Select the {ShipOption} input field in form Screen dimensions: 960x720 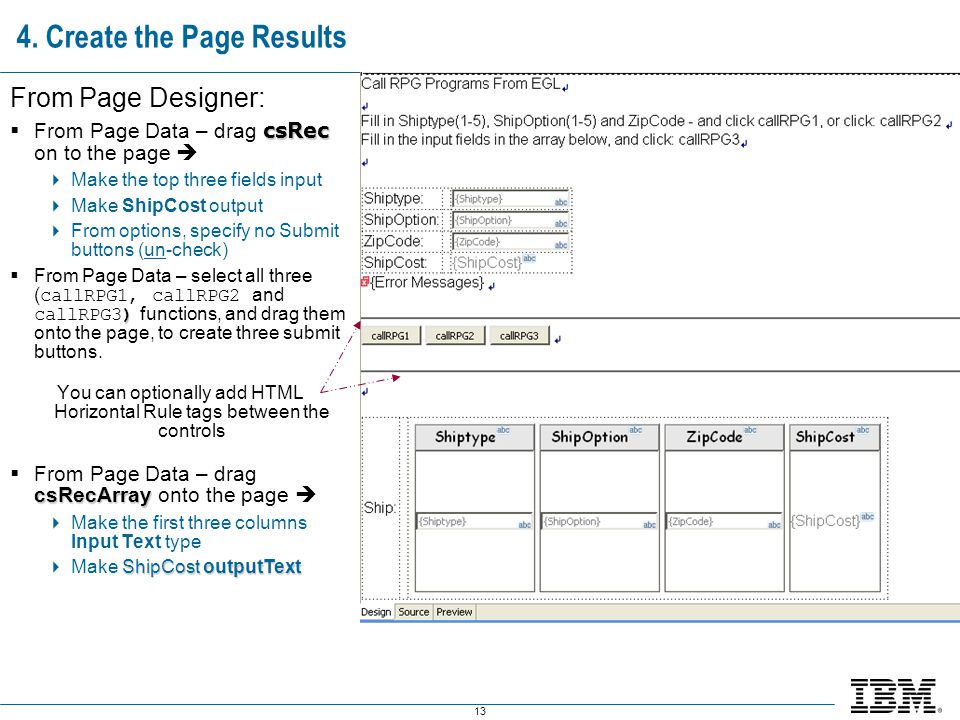pyautogui.click(x=511, y=220)
